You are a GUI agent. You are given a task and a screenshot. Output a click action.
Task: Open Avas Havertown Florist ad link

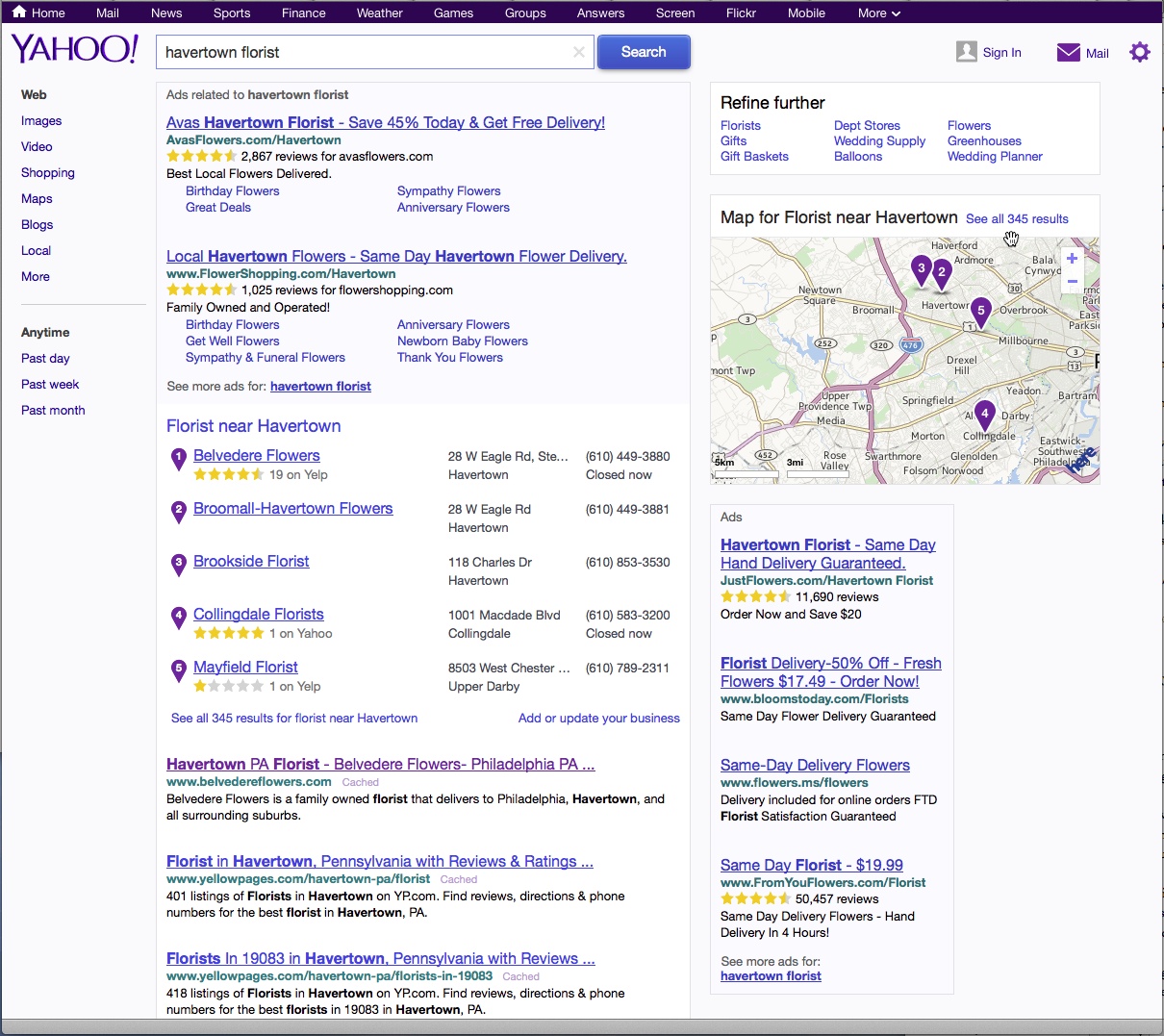[386, 122]
